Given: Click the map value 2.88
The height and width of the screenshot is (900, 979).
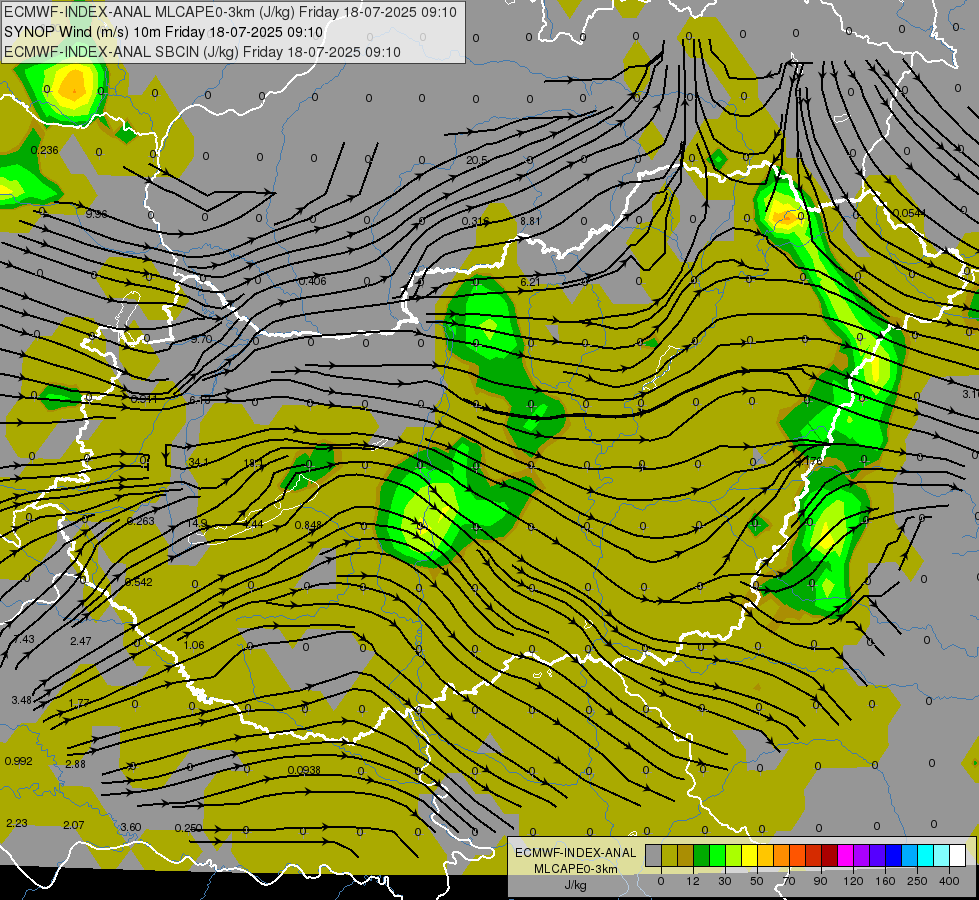Looking at the screenshot, I should [76, 764].
